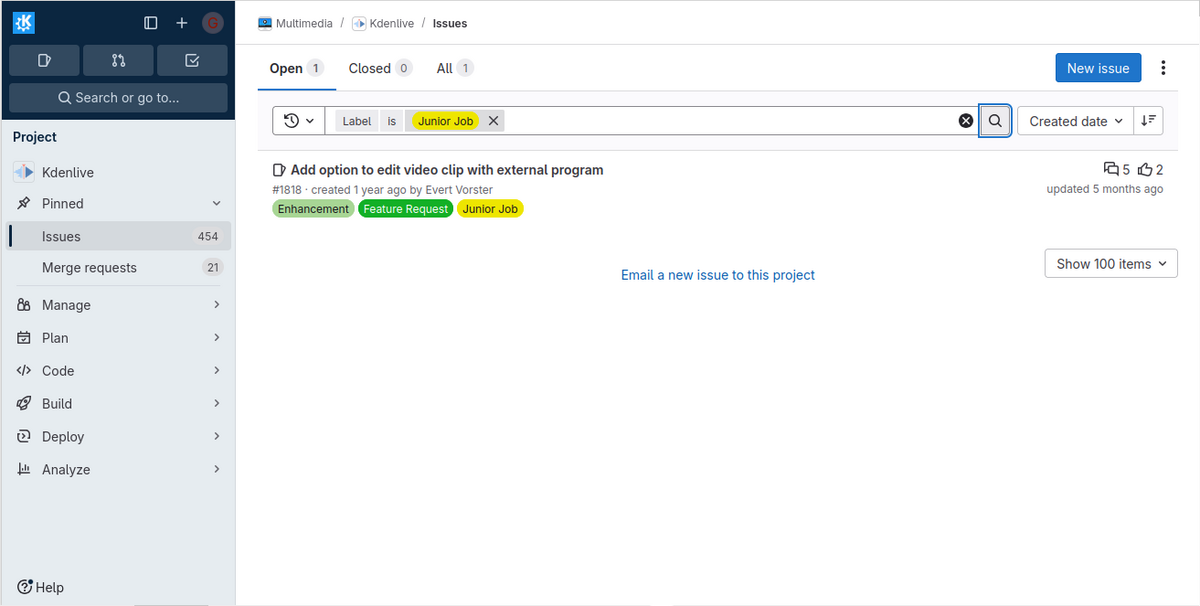Open assigned issues shortcut icon
This screenshot has width=1200, height=606.
pos(44,60)
